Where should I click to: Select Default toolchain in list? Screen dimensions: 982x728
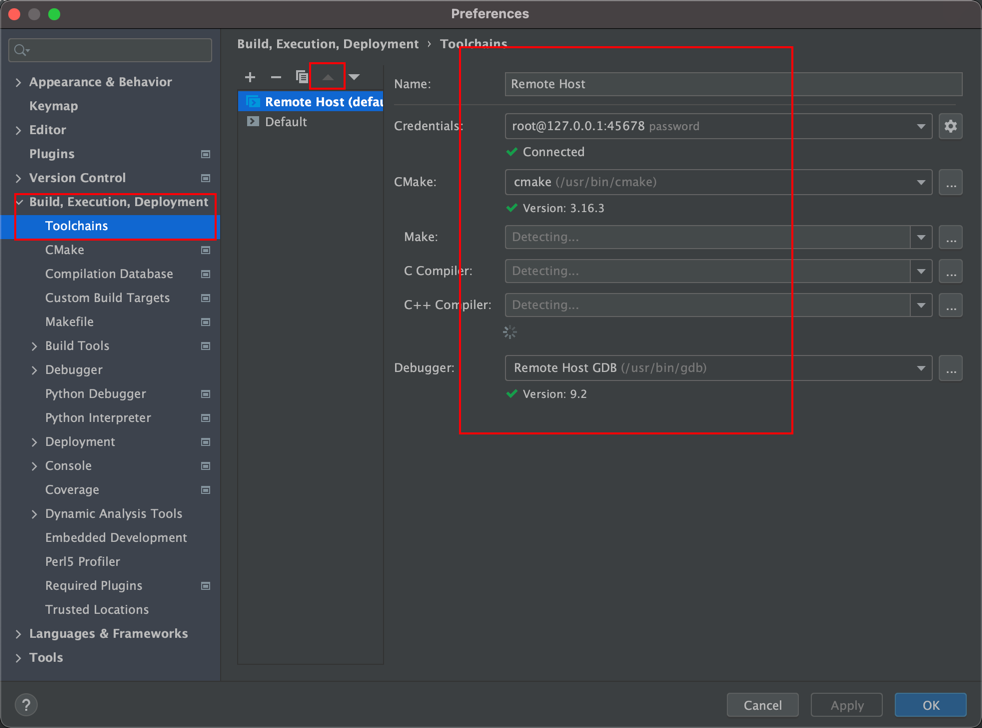(x=286, y=122)
